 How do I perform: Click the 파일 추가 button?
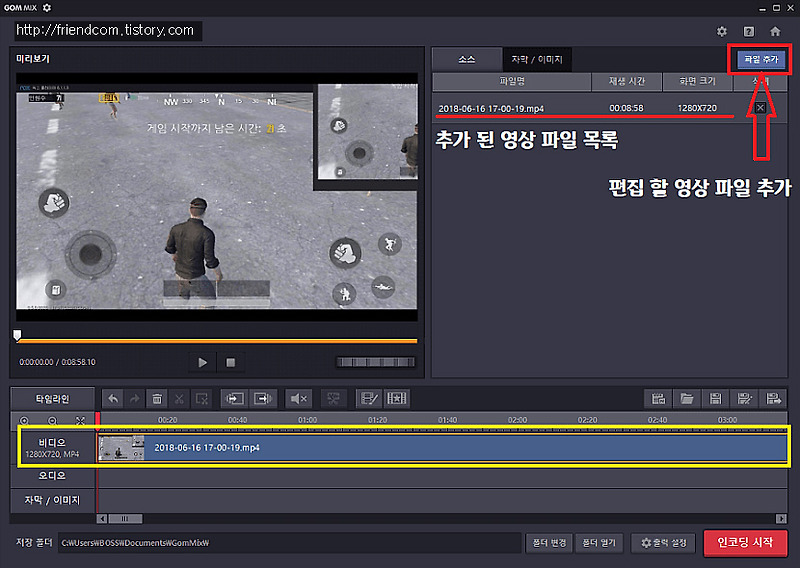point(761,60)
